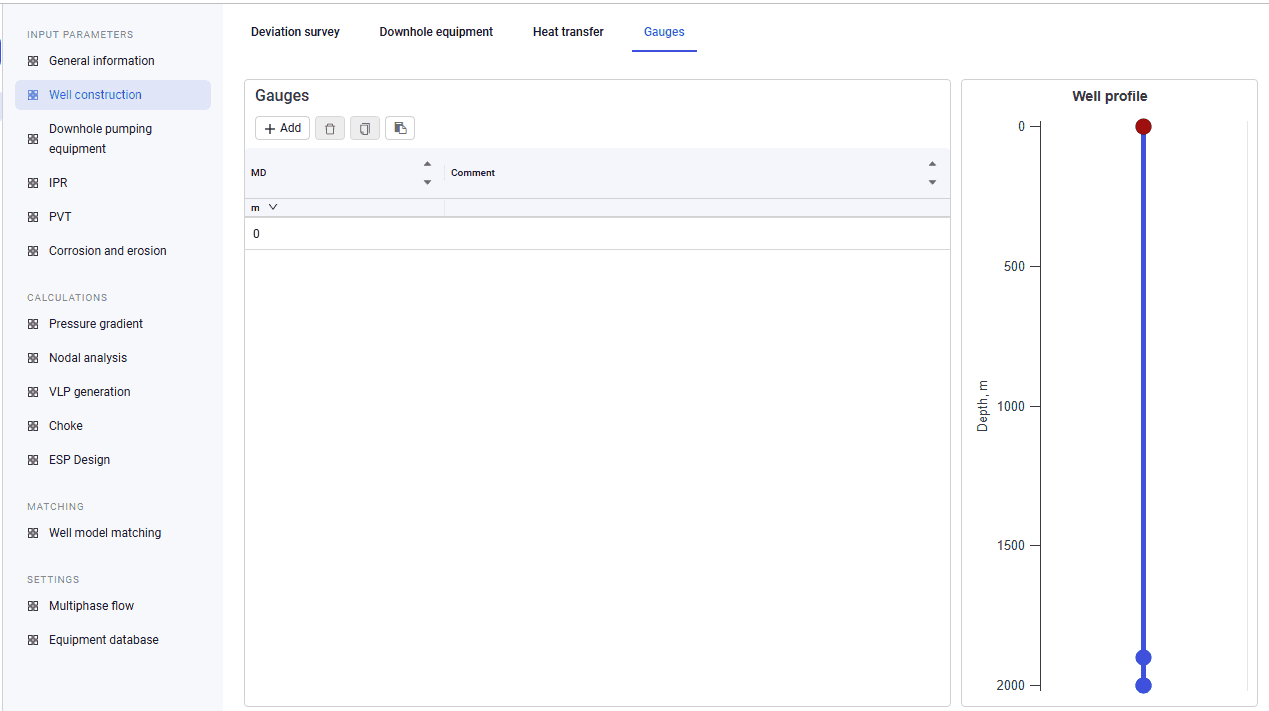1269x711 pixels.
Task: Click the blue marker just above the 2000 m point
Action: pos(1143,657)
